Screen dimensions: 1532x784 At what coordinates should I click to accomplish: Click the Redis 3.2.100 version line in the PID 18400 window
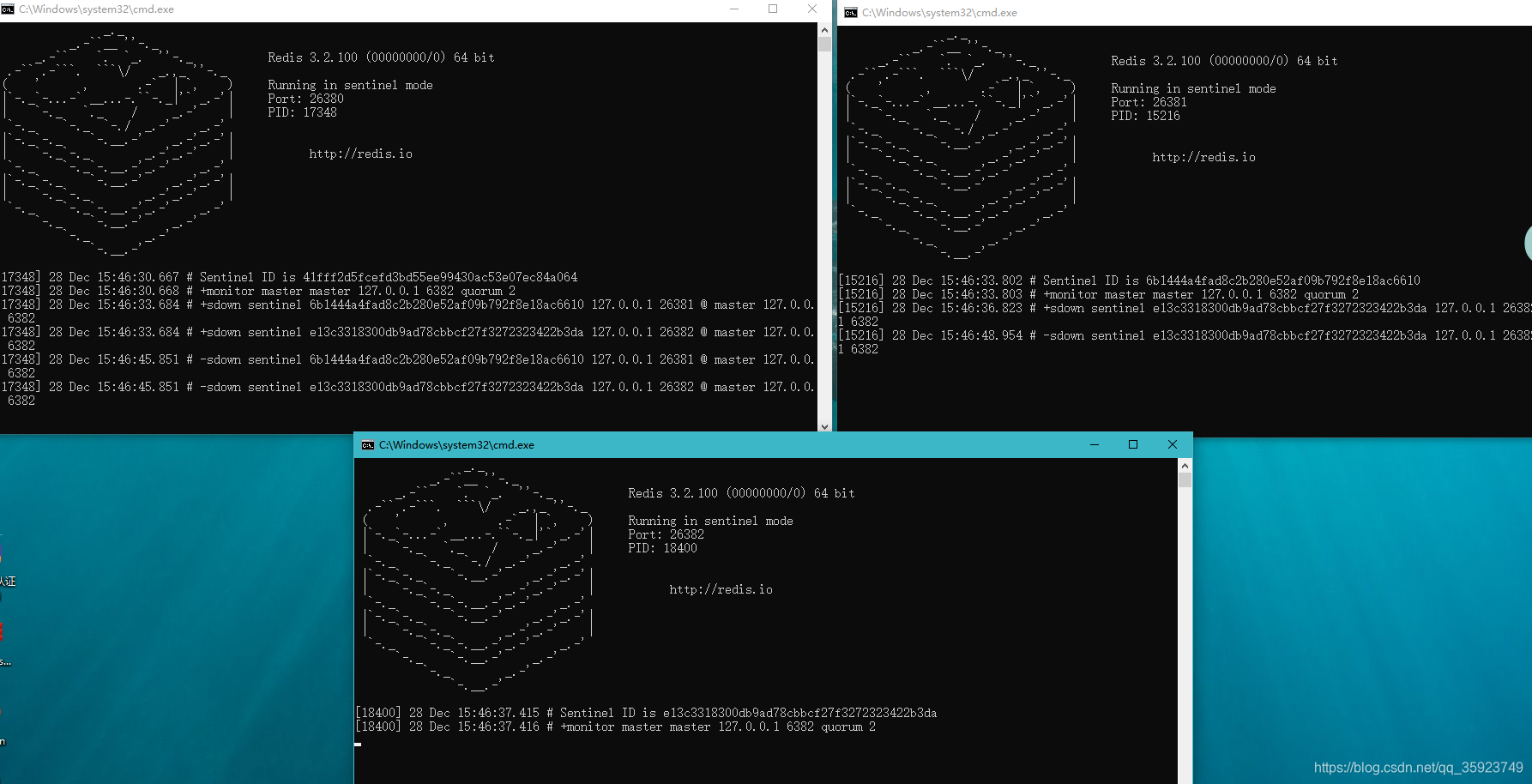[x=741, y=494]
